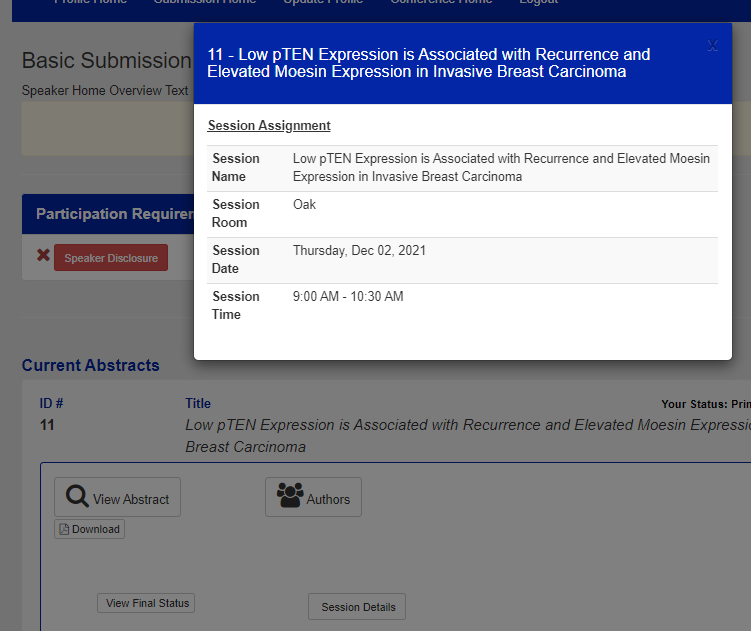Open View Final Status

(146, 603)
